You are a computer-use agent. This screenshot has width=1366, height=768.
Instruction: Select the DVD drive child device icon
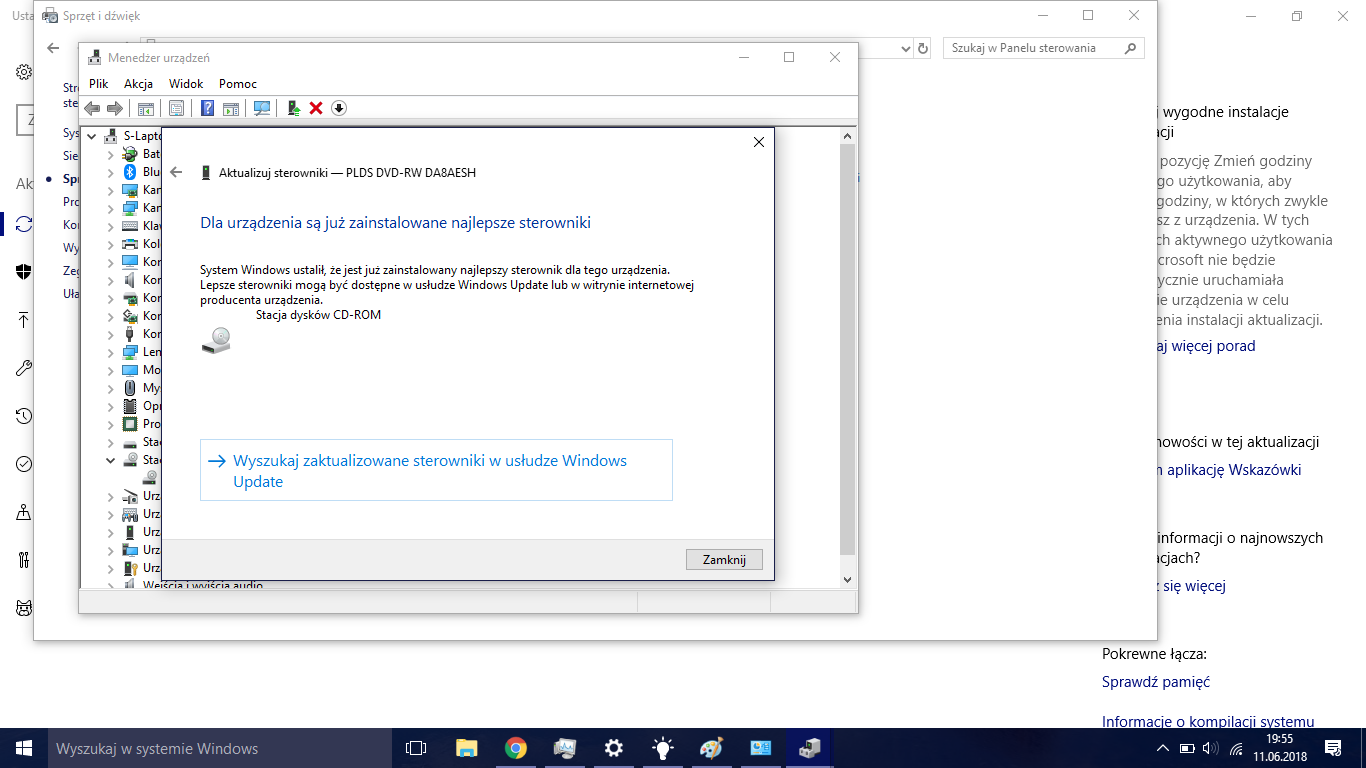coord(150,478)
